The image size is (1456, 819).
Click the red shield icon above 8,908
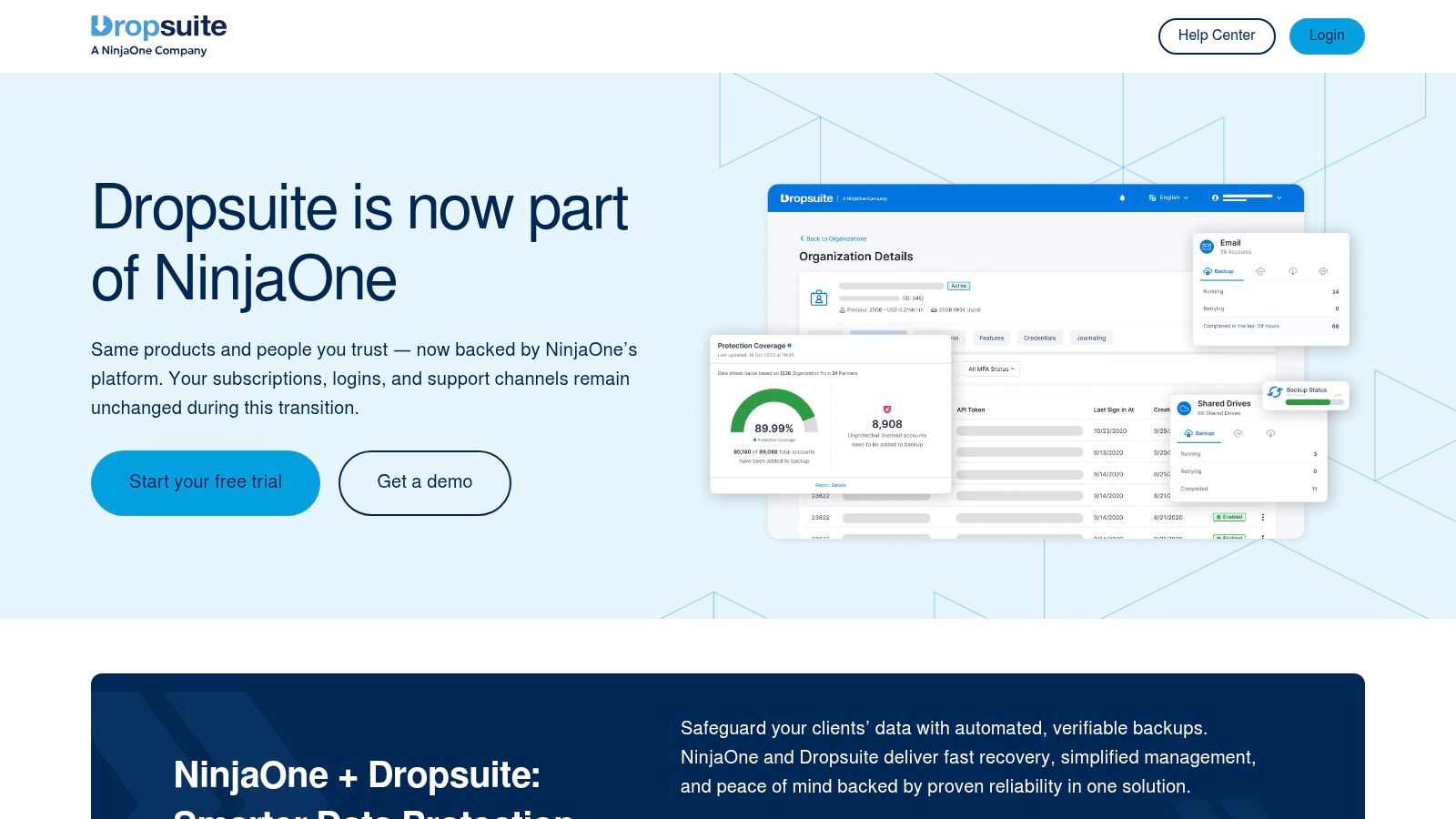point(887,409)
